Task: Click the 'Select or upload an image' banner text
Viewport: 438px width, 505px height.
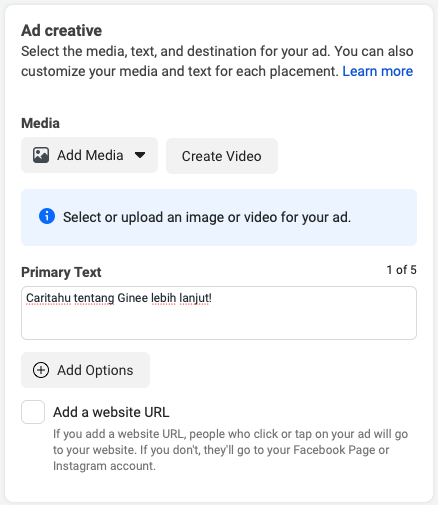Action: [x=207, y=217]
